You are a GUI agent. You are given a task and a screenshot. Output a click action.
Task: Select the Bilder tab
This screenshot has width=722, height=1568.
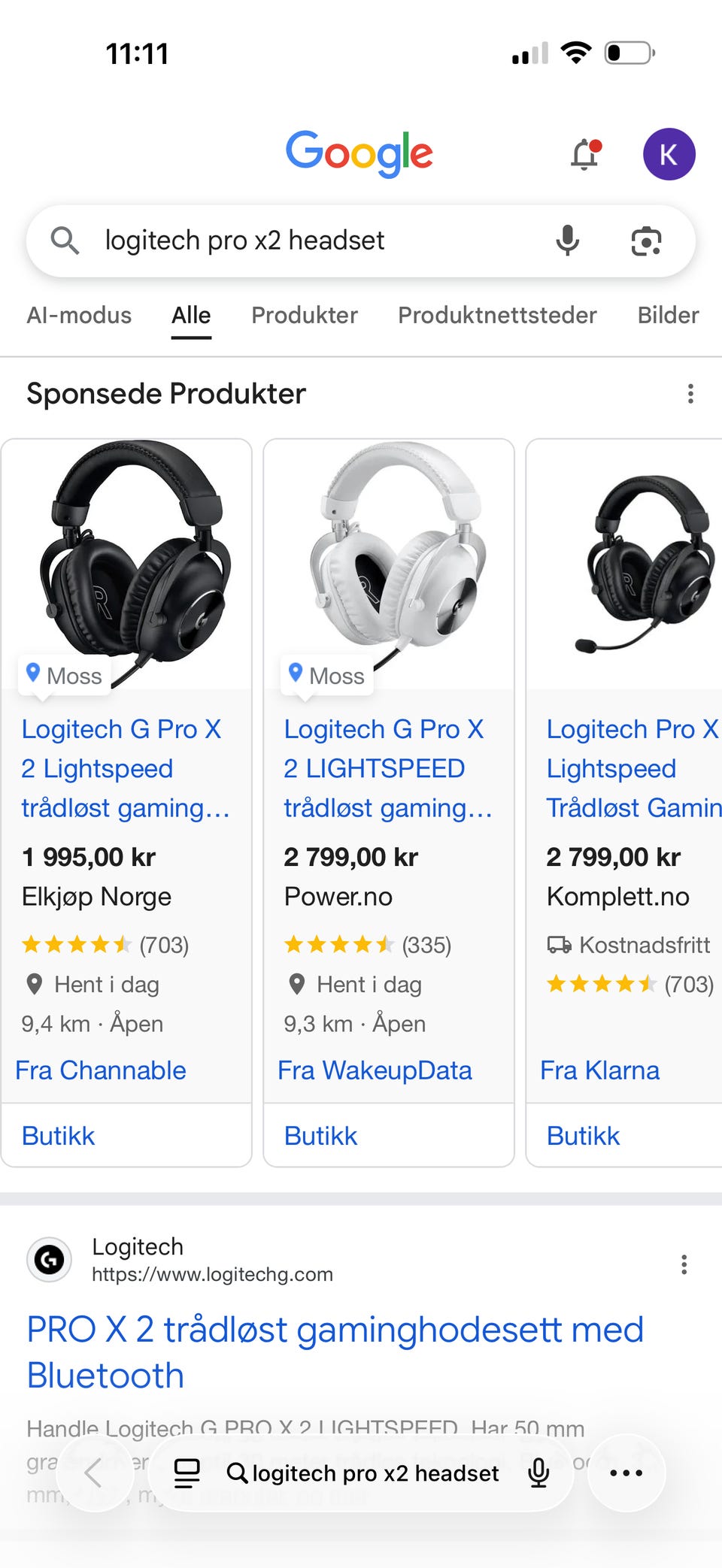click(668, 315)
